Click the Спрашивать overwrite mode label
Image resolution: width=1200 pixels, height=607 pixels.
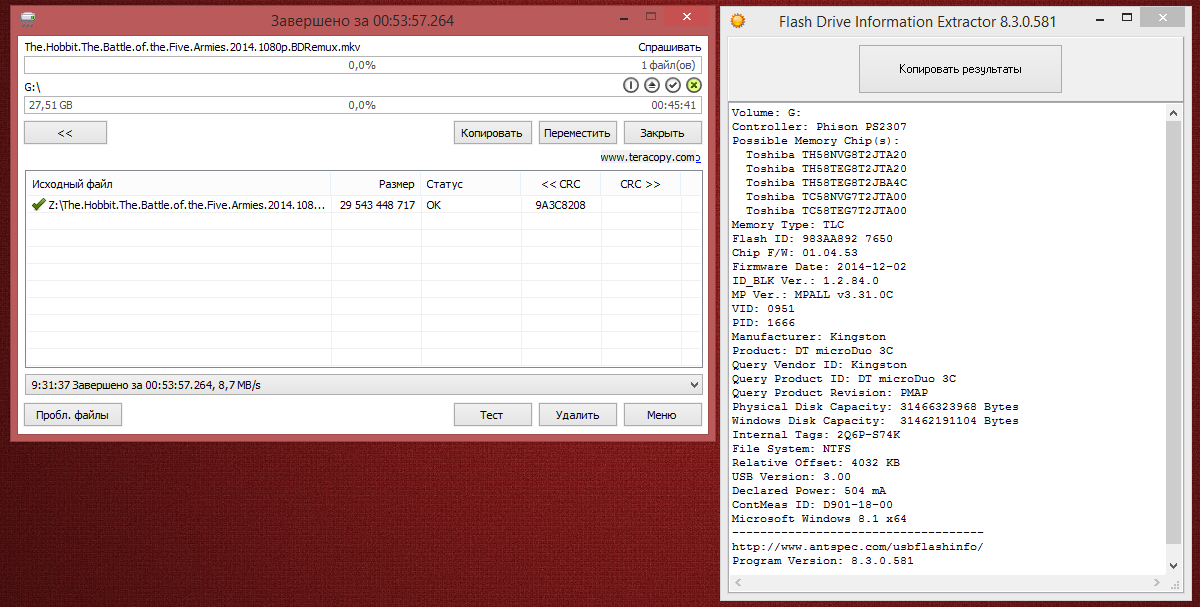click(669, 47)
